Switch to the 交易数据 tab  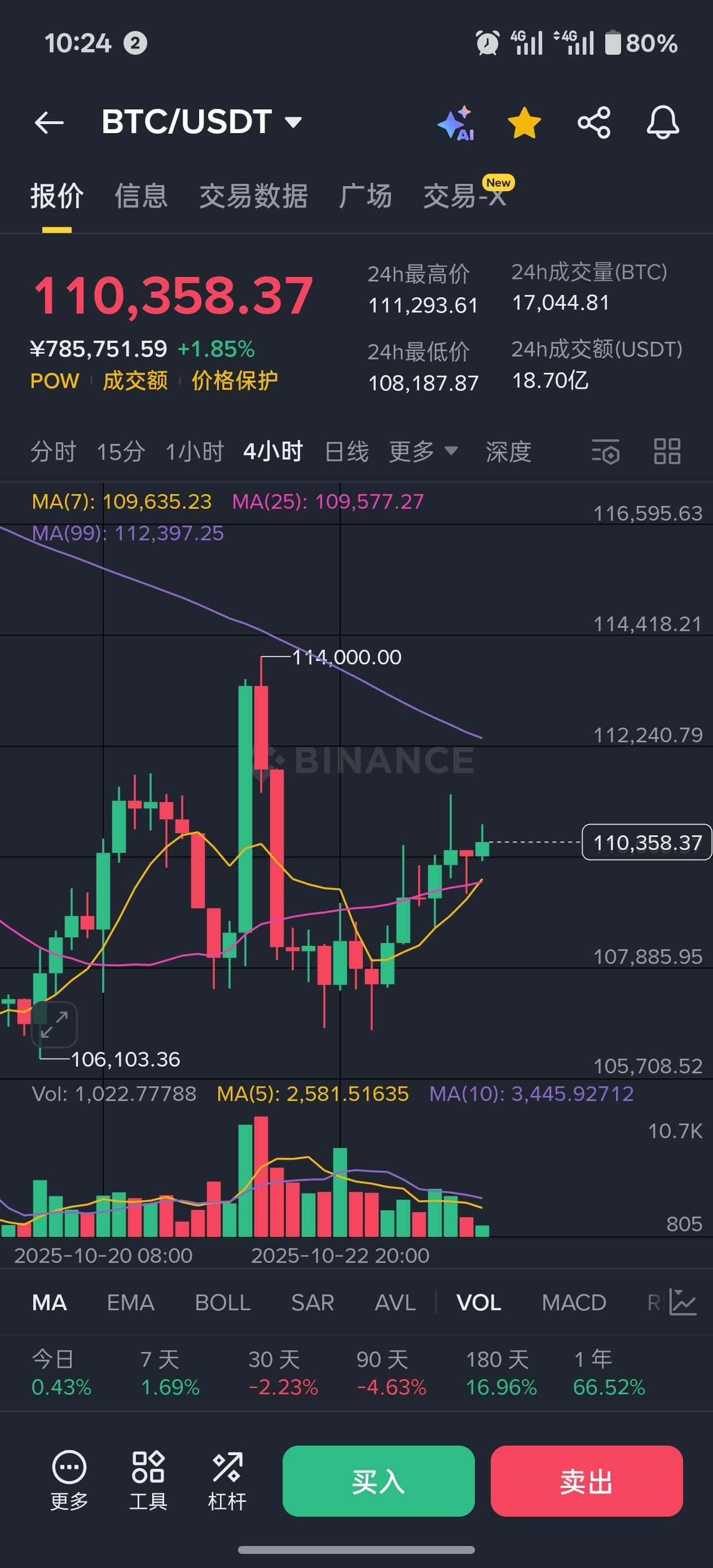click(253, 196)
